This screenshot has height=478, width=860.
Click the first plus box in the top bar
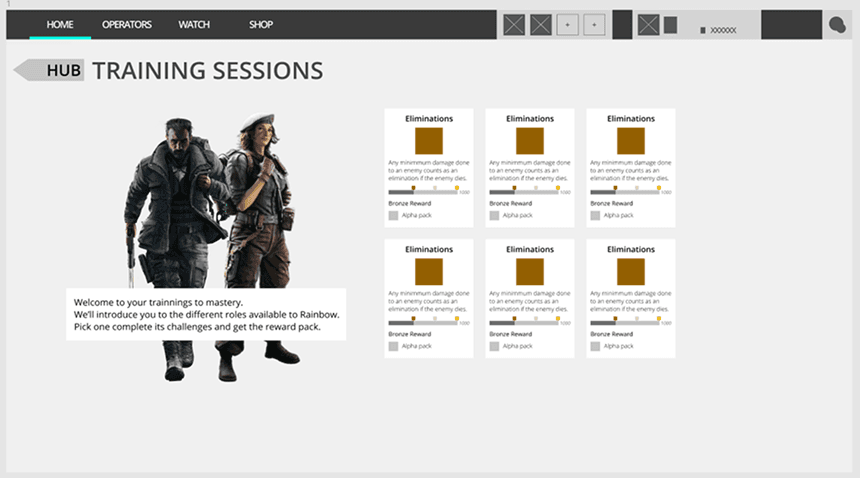[x=568, y=25]
